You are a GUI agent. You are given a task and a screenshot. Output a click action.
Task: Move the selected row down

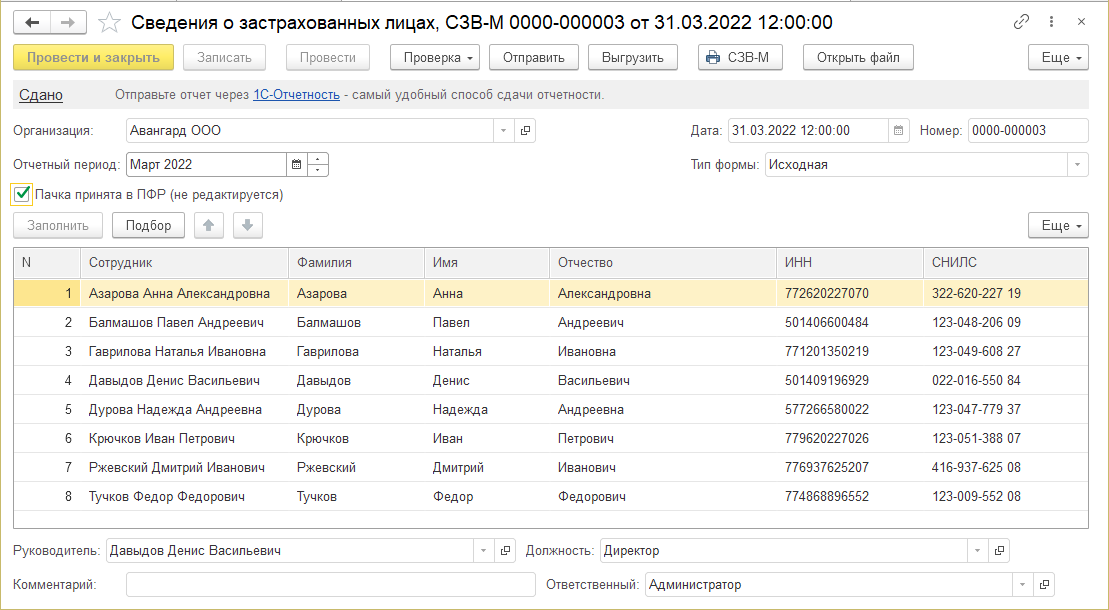click(x=248, y=226)
